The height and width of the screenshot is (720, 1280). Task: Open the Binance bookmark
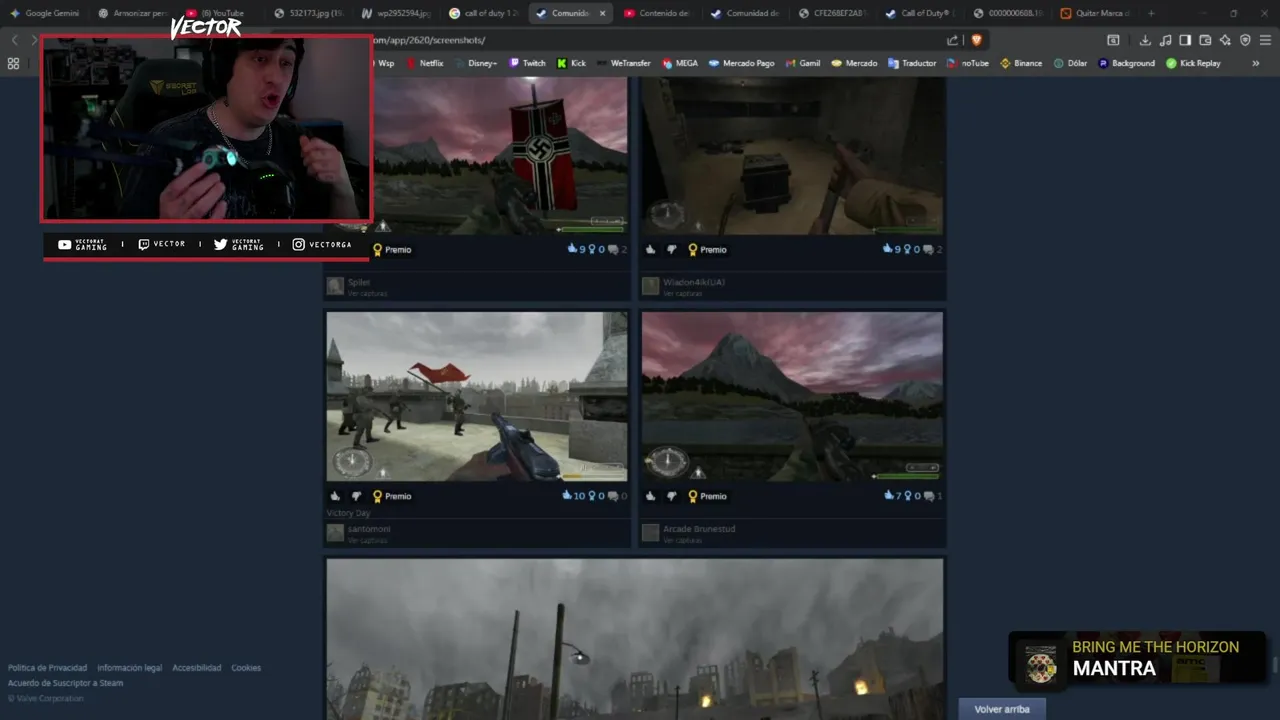[x=1021, y=63]
